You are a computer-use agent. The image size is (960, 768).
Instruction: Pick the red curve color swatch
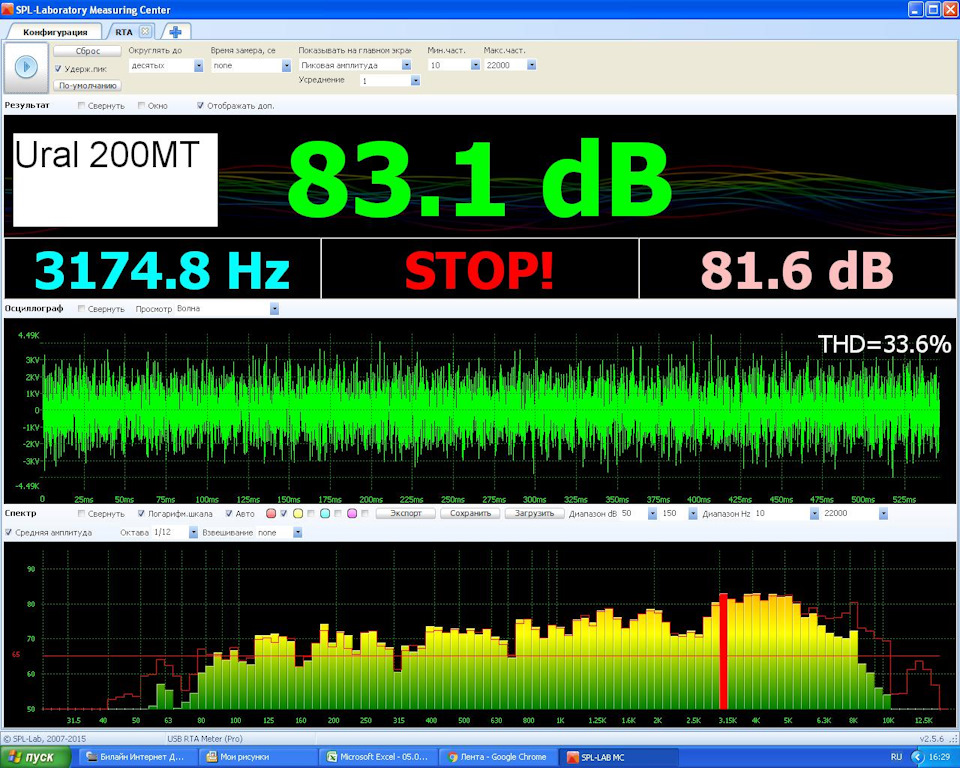(271, 513)
